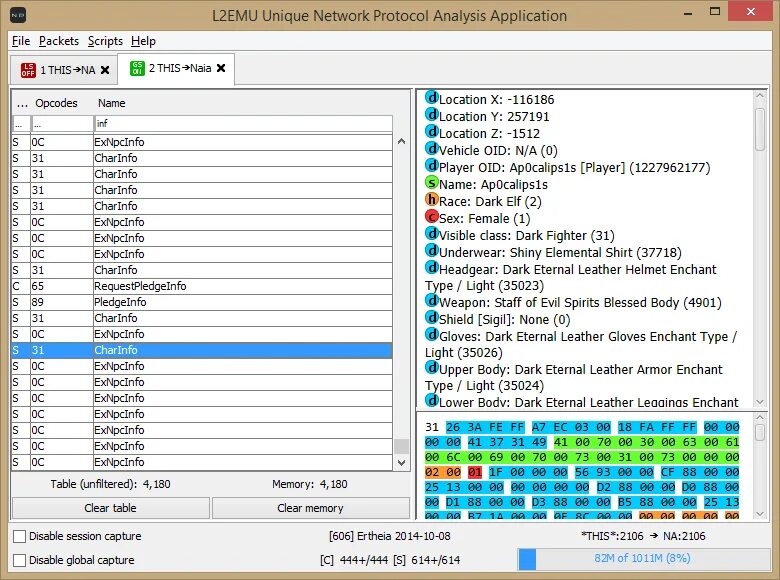Focus the first column filter field
Image resolution: width=780 pixels, height=580 pixels.
[21, 123]
